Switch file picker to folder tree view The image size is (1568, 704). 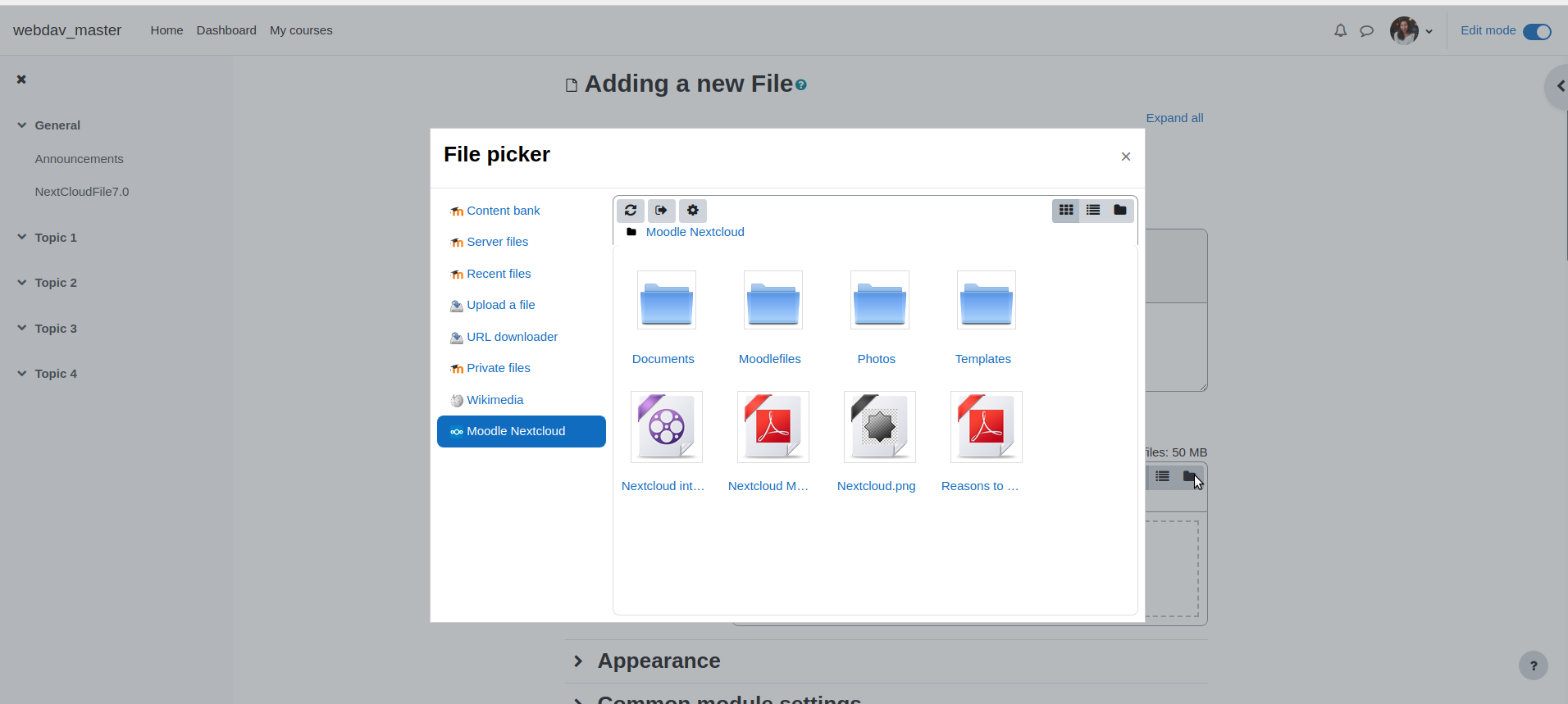[1120, 211]
